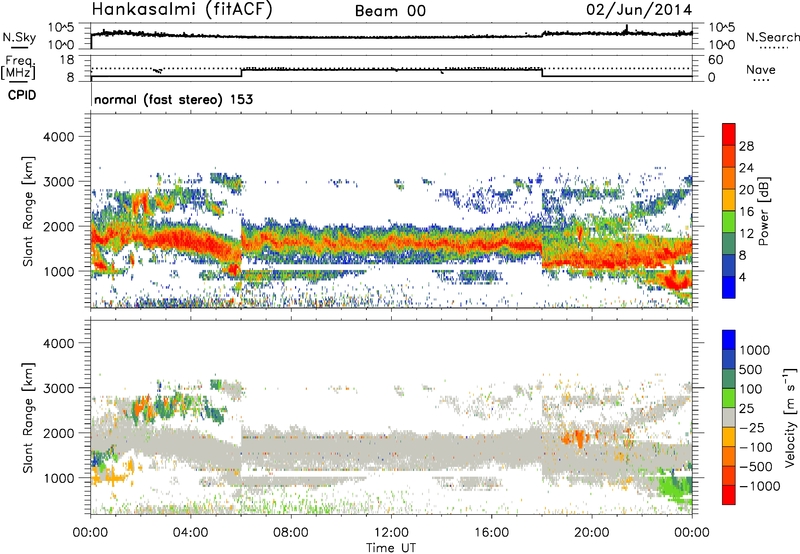Click the 4000 range tick, power panel
Screen dimensions: 800x554
pyautogui.click(x=59, y=137)
